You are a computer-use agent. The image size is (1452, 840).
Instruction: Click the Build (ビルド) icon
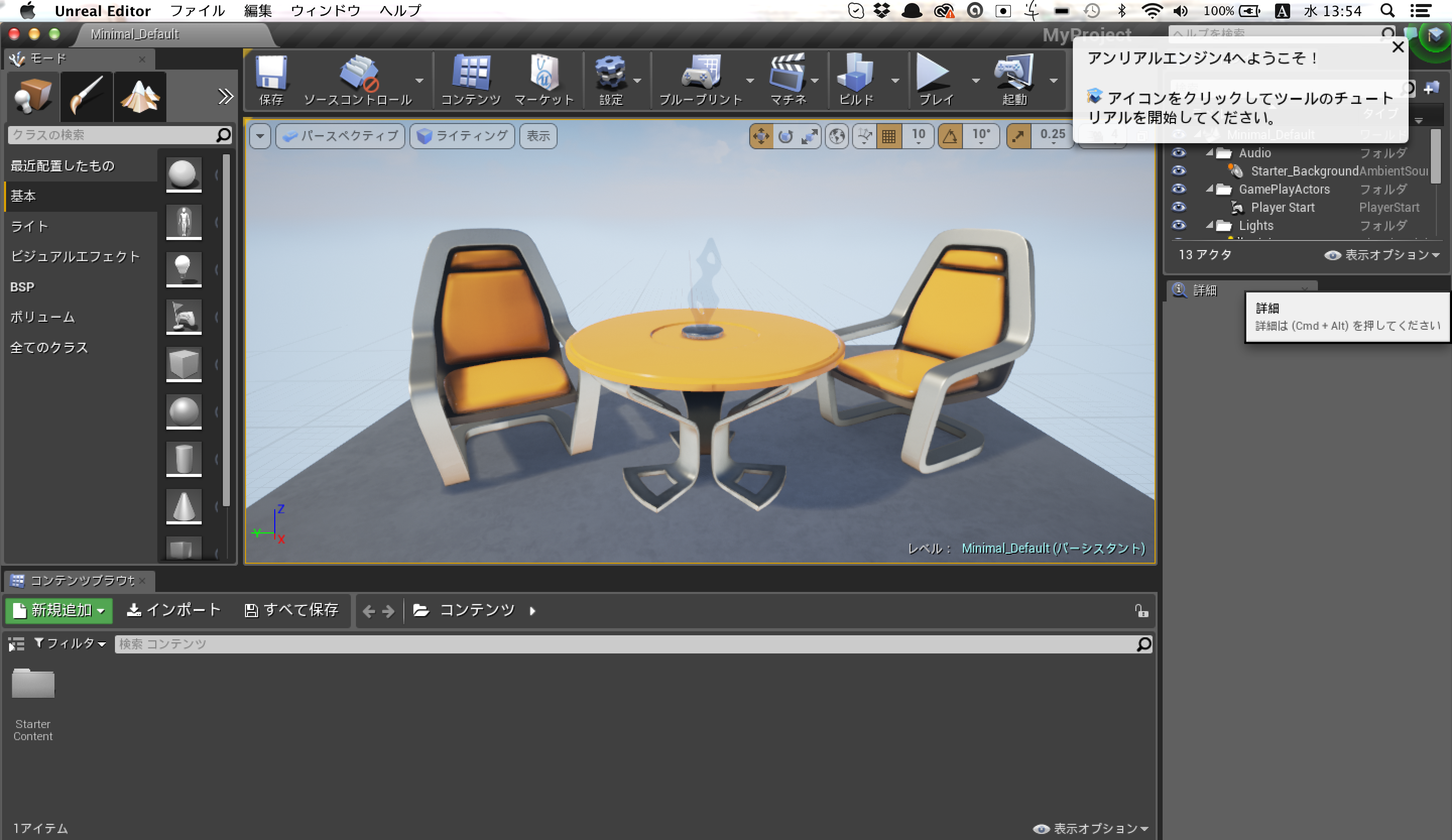click(x=856, y=80)
